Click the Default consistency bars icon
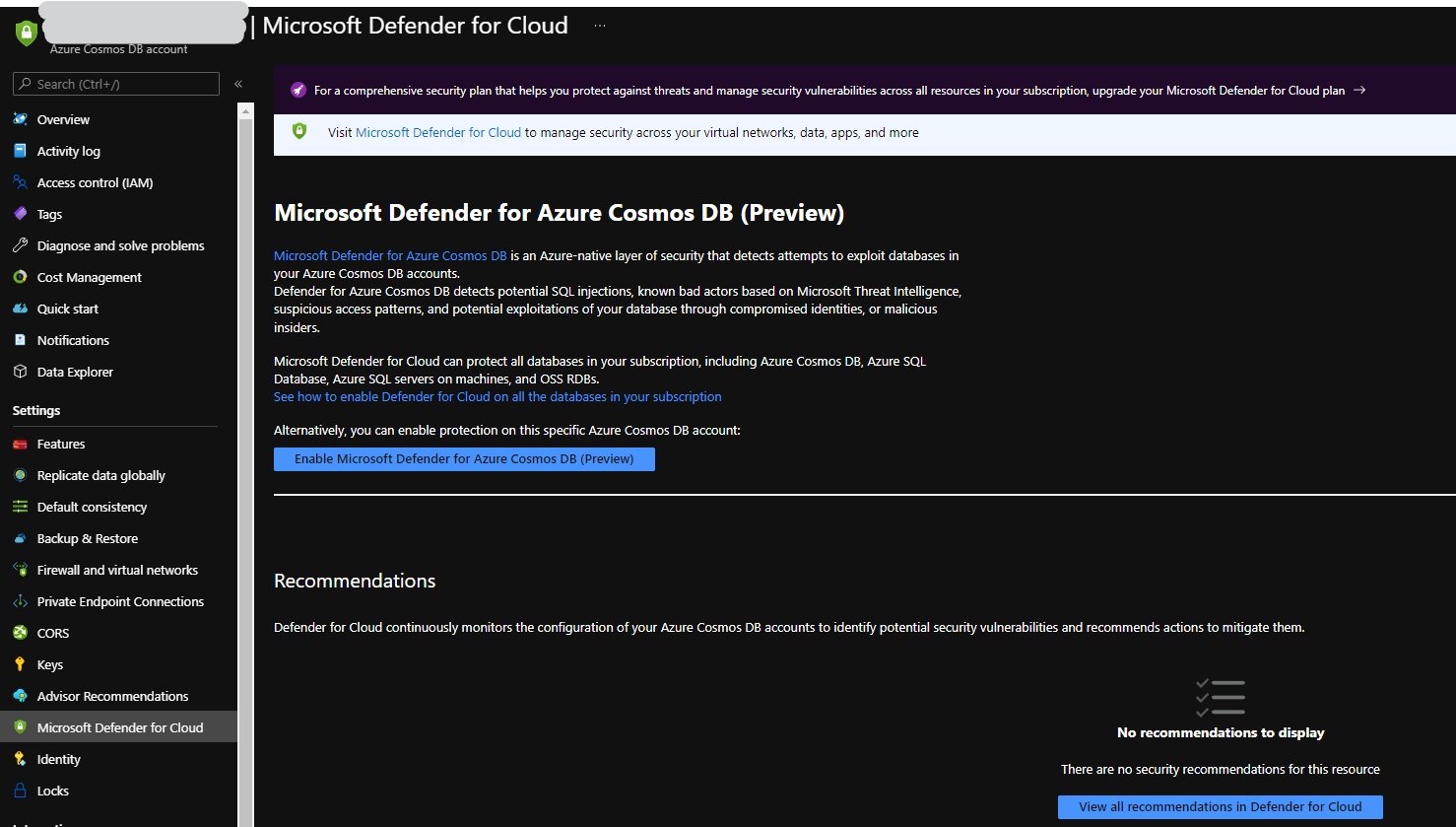This screenshot has width=1456, height=827. 20,507
